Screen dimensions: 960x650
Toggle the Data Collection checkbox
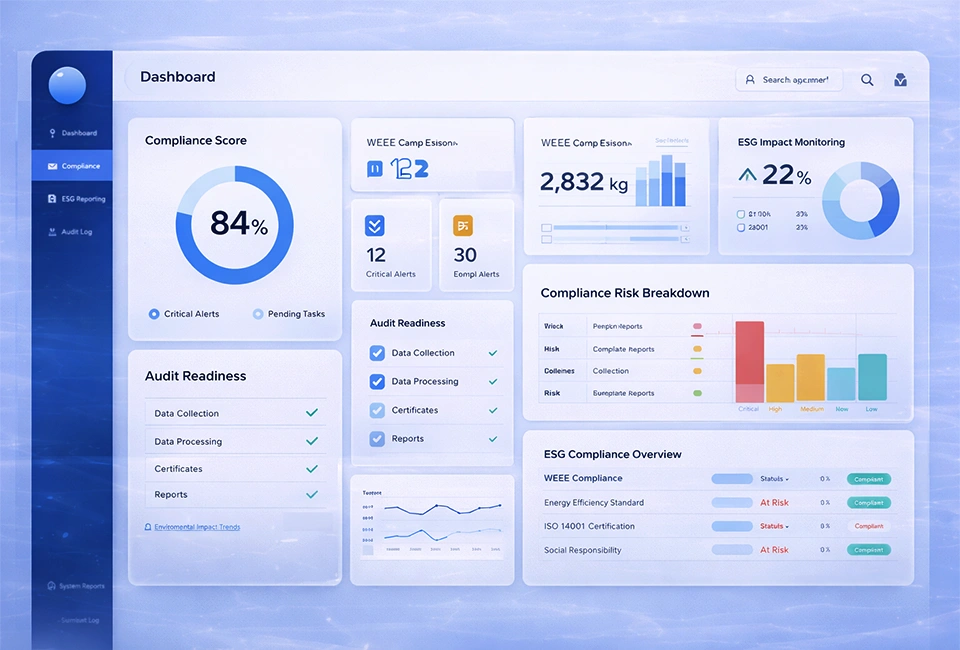tap(377, 353)
